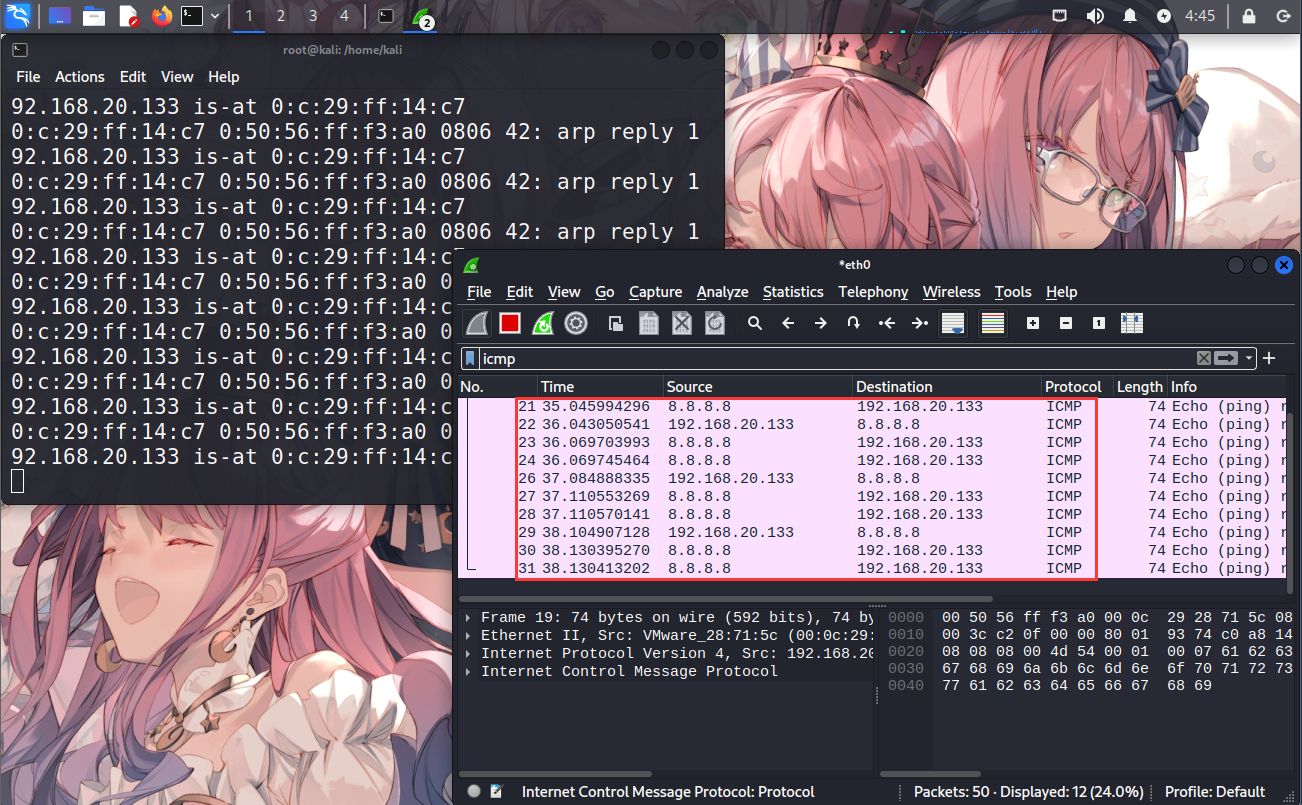
Task: Open Wireshark Capture menu
Action: click(x=655, y=292)
